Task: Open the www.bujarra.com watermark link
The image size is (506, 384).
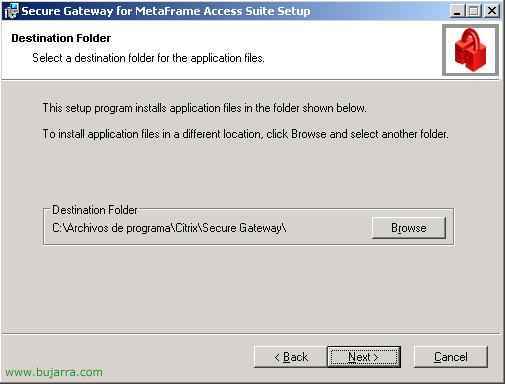Action: 54,372
